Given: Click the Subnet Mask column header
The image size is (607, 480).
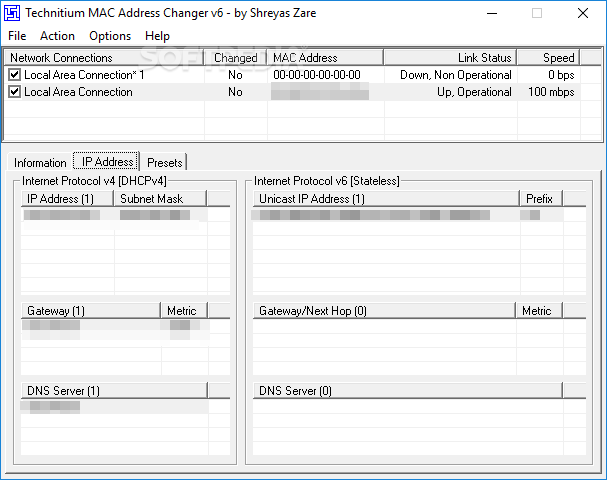Looking at the screenshot, I should (x=160, y=199).
